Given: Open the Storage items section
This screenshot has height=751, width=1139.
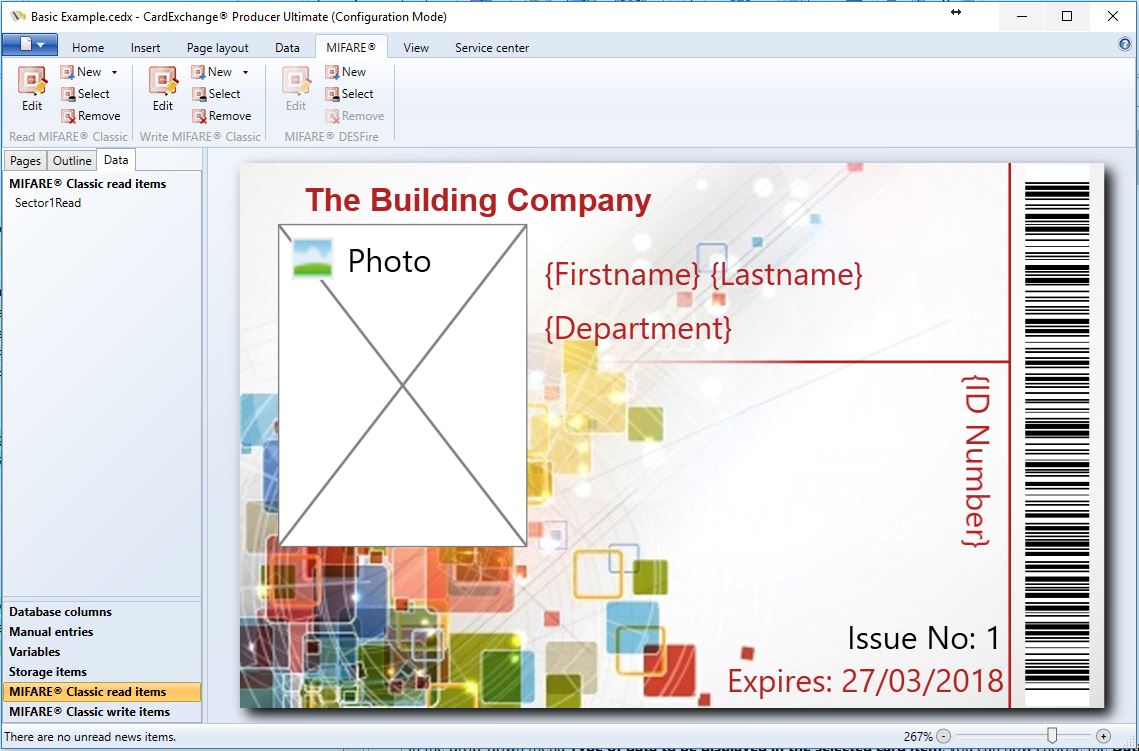Looking at the screenshot, I should click(x=102, y=672).
